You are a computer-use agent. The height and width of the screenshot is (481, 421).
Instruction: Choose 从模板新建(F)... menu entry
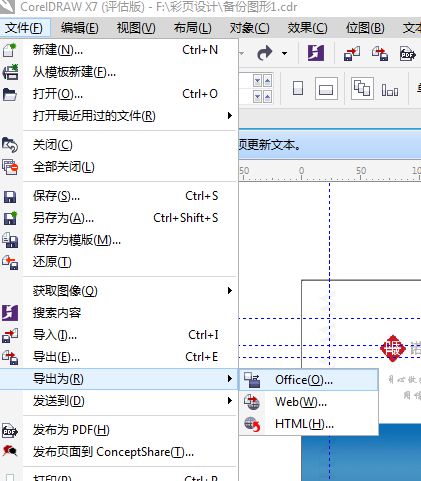(x=119, y=72)
